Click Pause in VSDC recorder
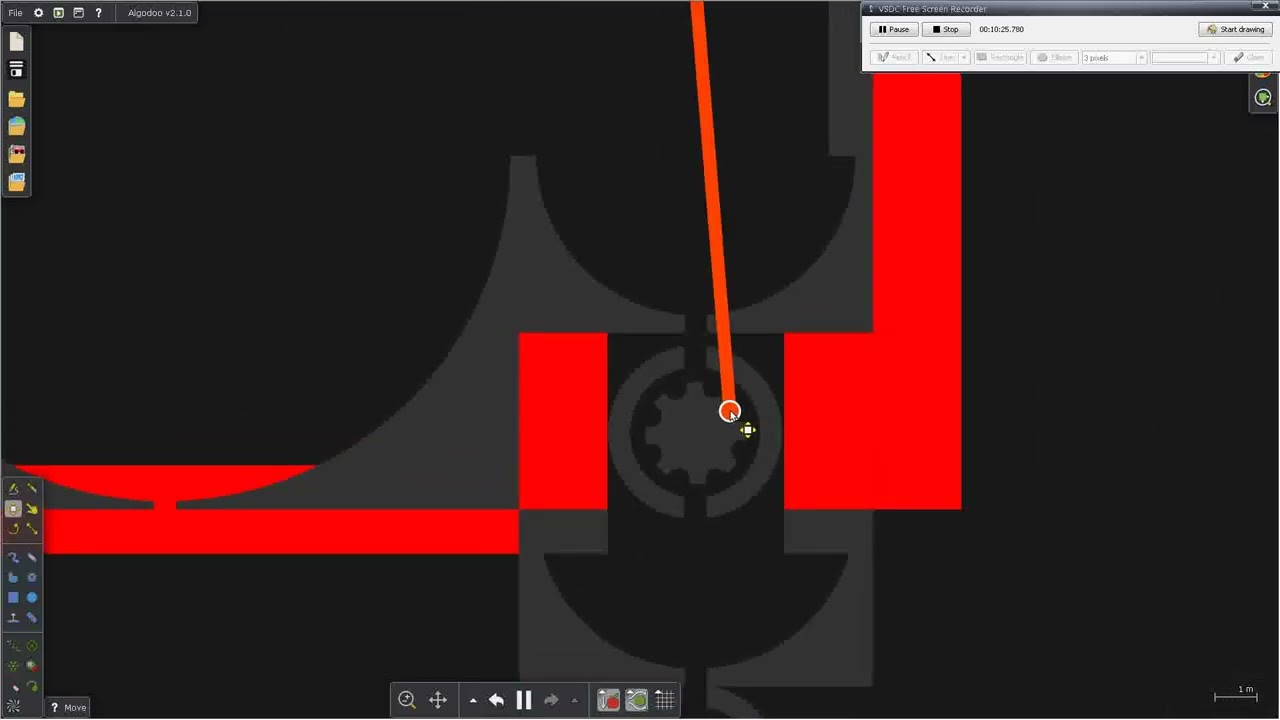 [894, 29]
